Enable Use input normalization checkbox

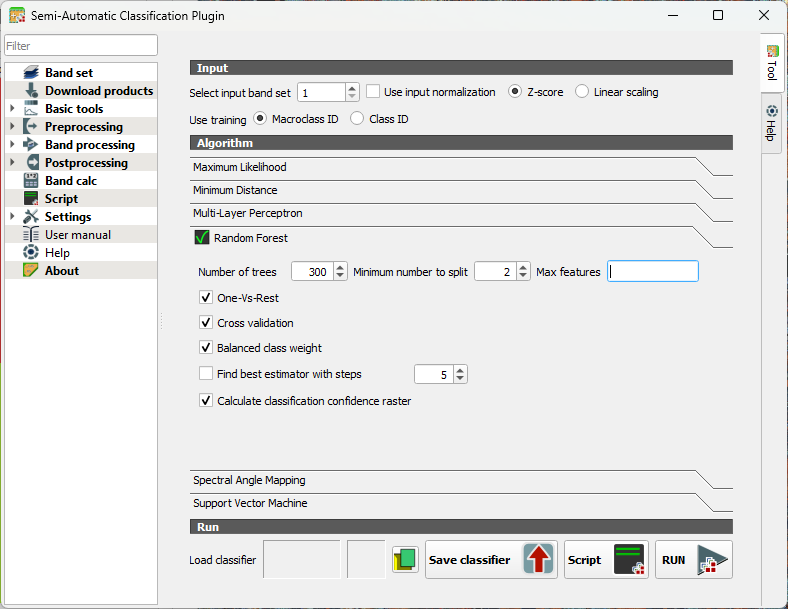click(x=373, y=92)
